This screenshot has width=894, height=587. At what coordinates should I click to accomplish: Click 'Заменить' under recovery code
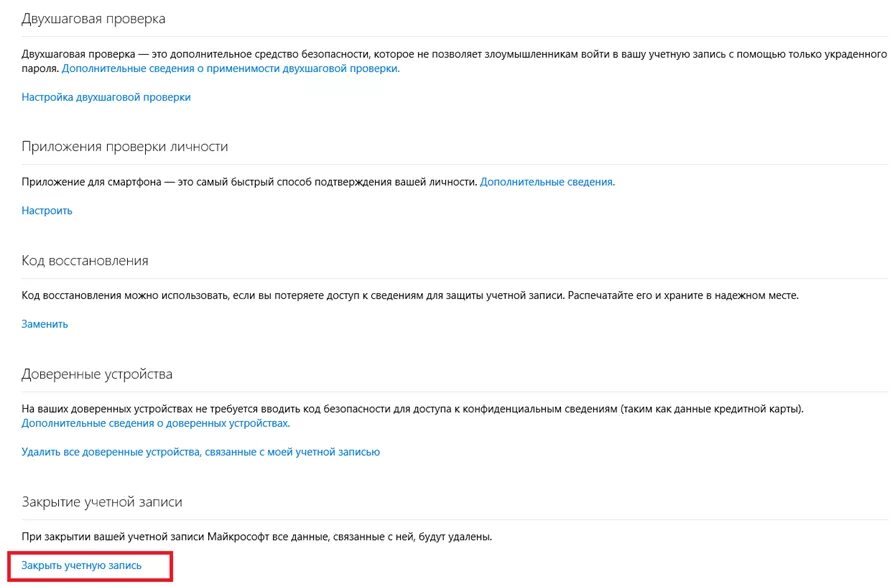tap(44, 324)
